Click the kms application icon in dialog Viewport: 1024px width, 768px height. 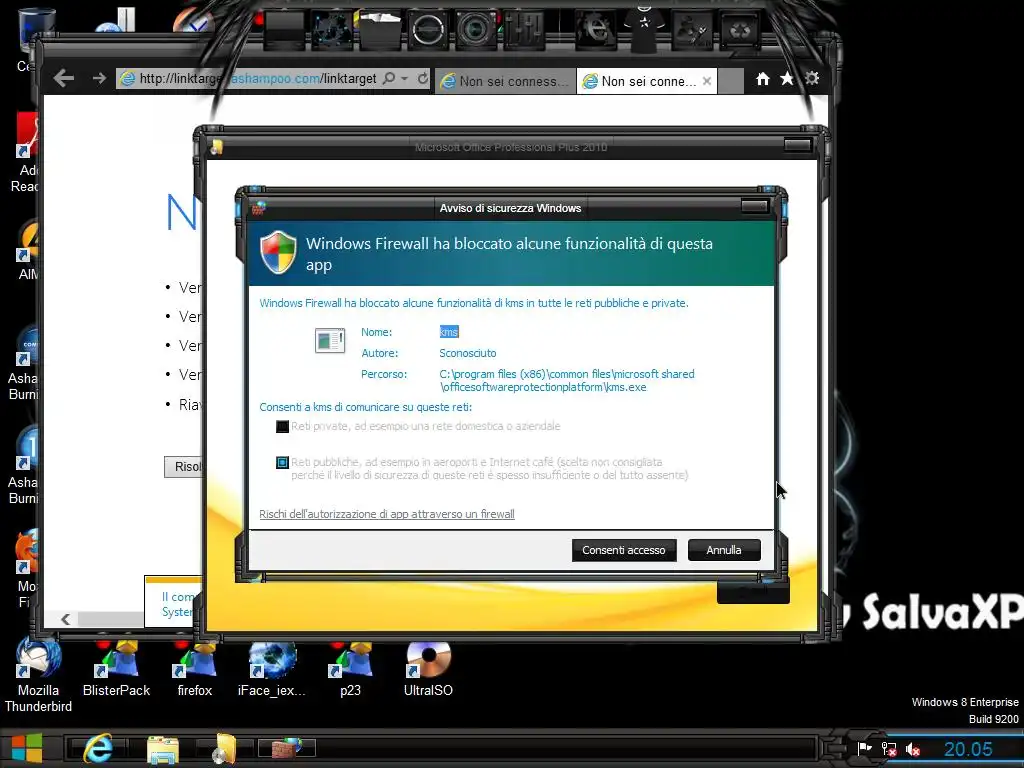tap(330, 340)
